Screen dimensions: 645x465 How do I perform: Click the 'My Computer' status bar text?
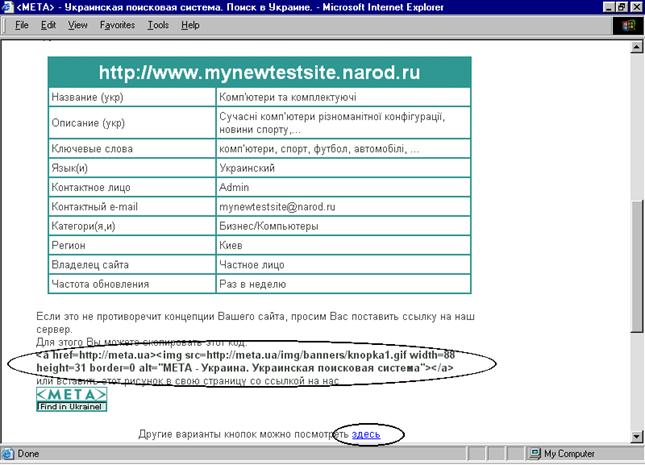pyautogui.click(x=569, y=454)
